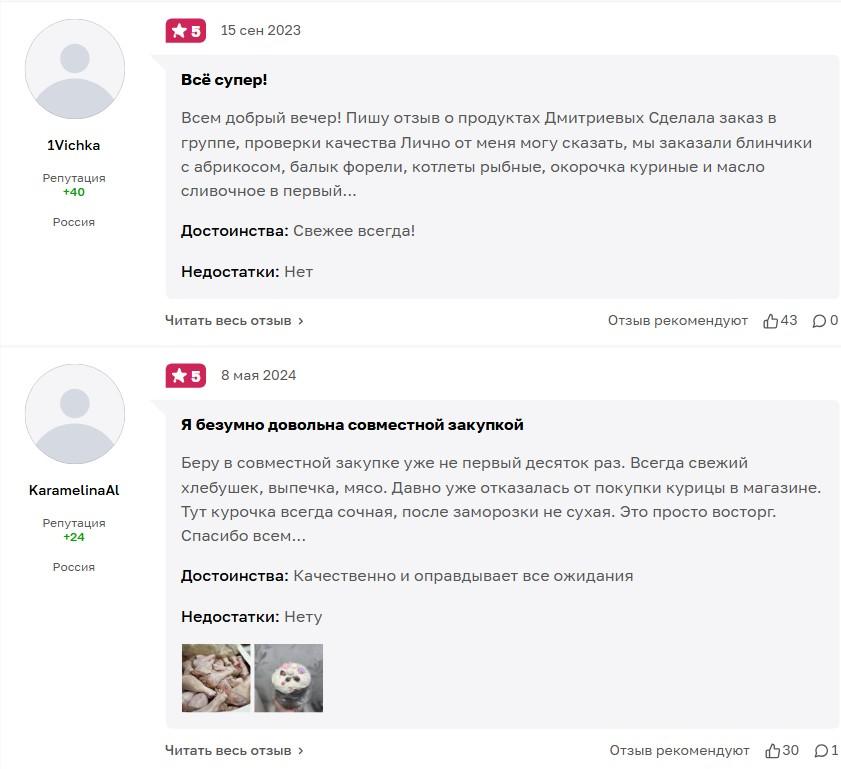Click KaramelinaAl's +24 reputation score
The height and width of the screenshot is (769, 841).
click(74, 537)
